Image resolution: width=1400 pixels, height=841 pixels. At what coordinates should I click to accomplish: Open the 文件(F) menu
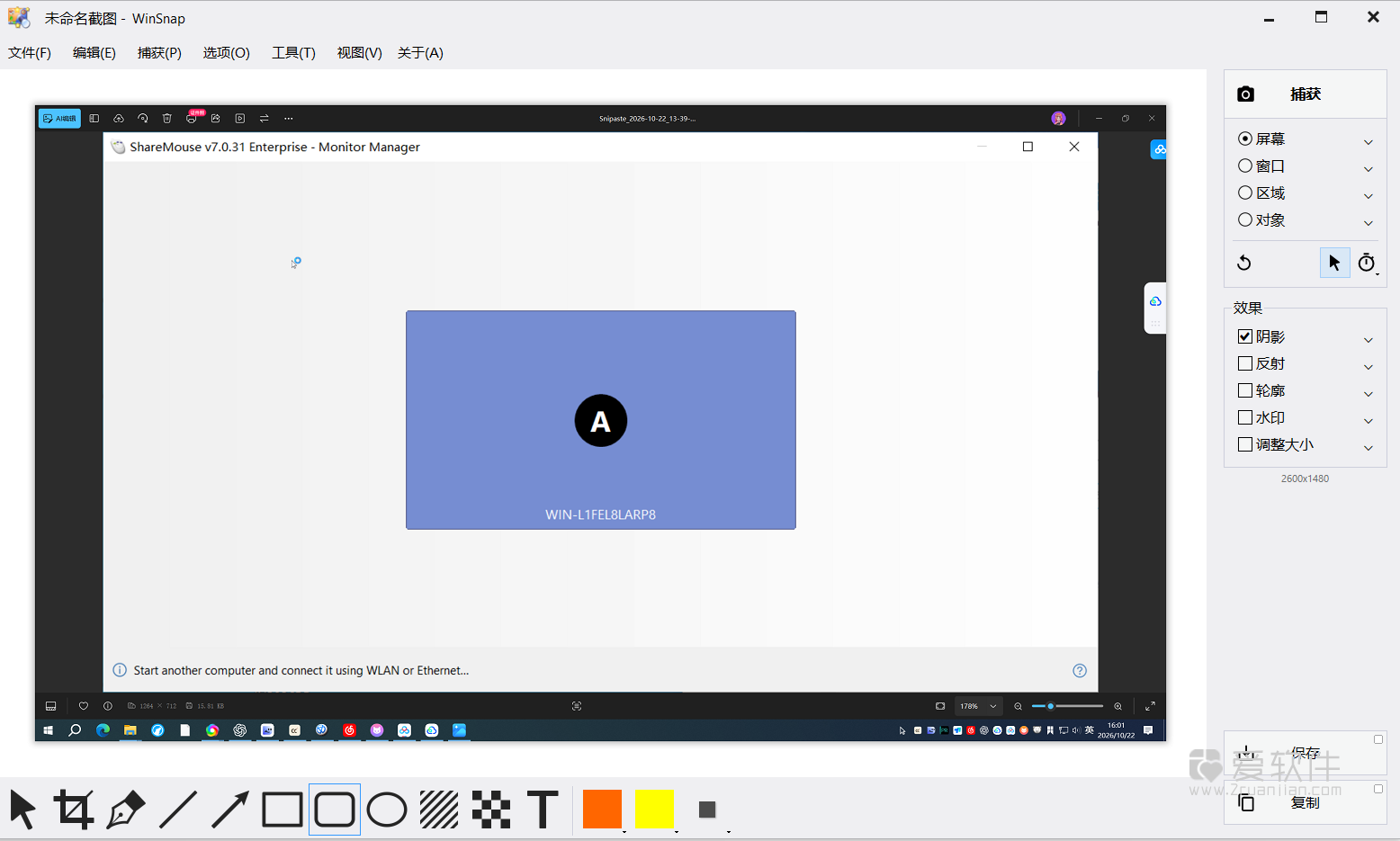point(30,53)
